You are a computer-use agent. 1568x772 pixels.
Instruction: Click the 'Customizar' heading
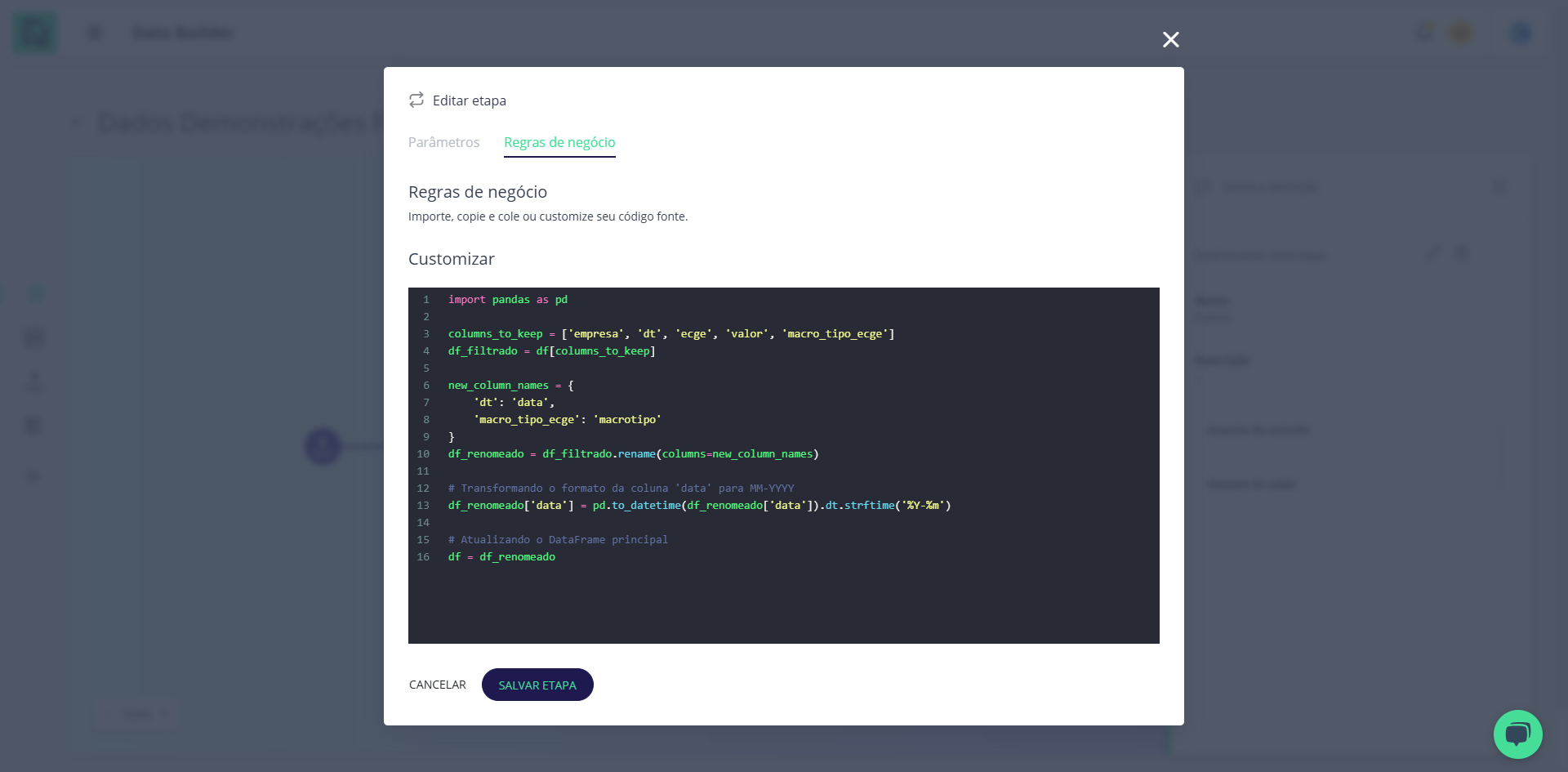452,259
